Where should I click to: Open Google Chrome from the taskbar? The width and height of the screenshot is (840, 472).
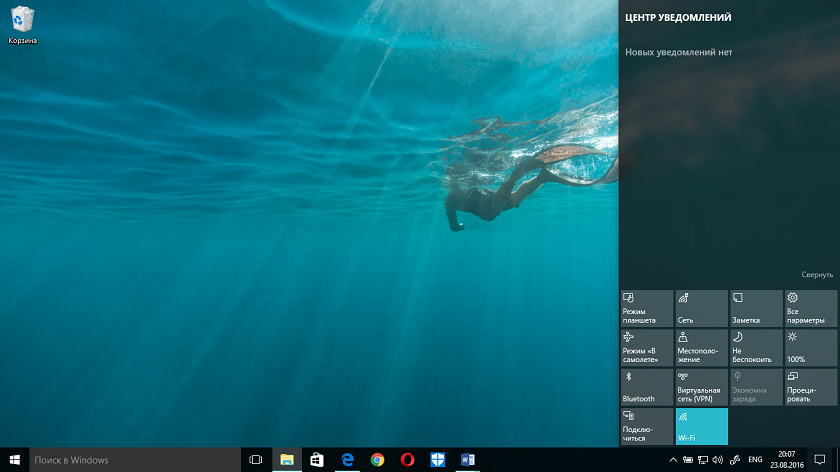pos(377,459)
